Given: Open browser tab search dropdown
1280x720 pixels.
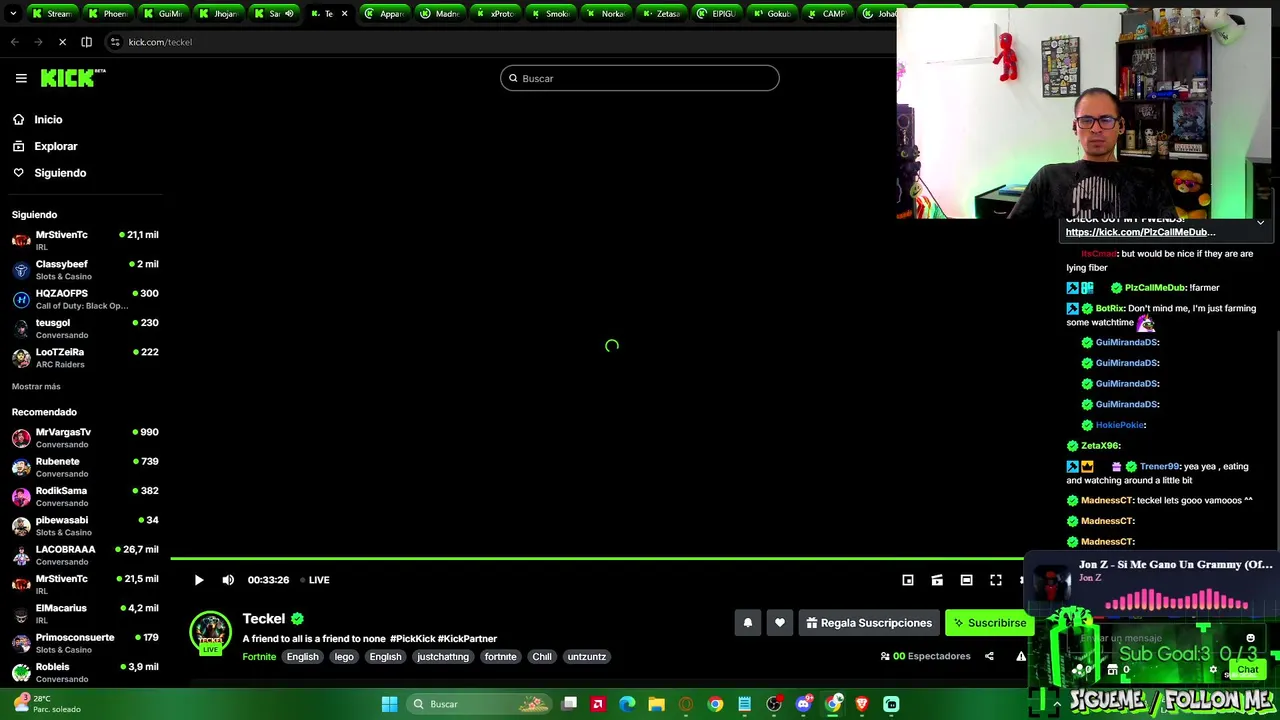Looking at the screenshot, I should (x=12, y=13).
